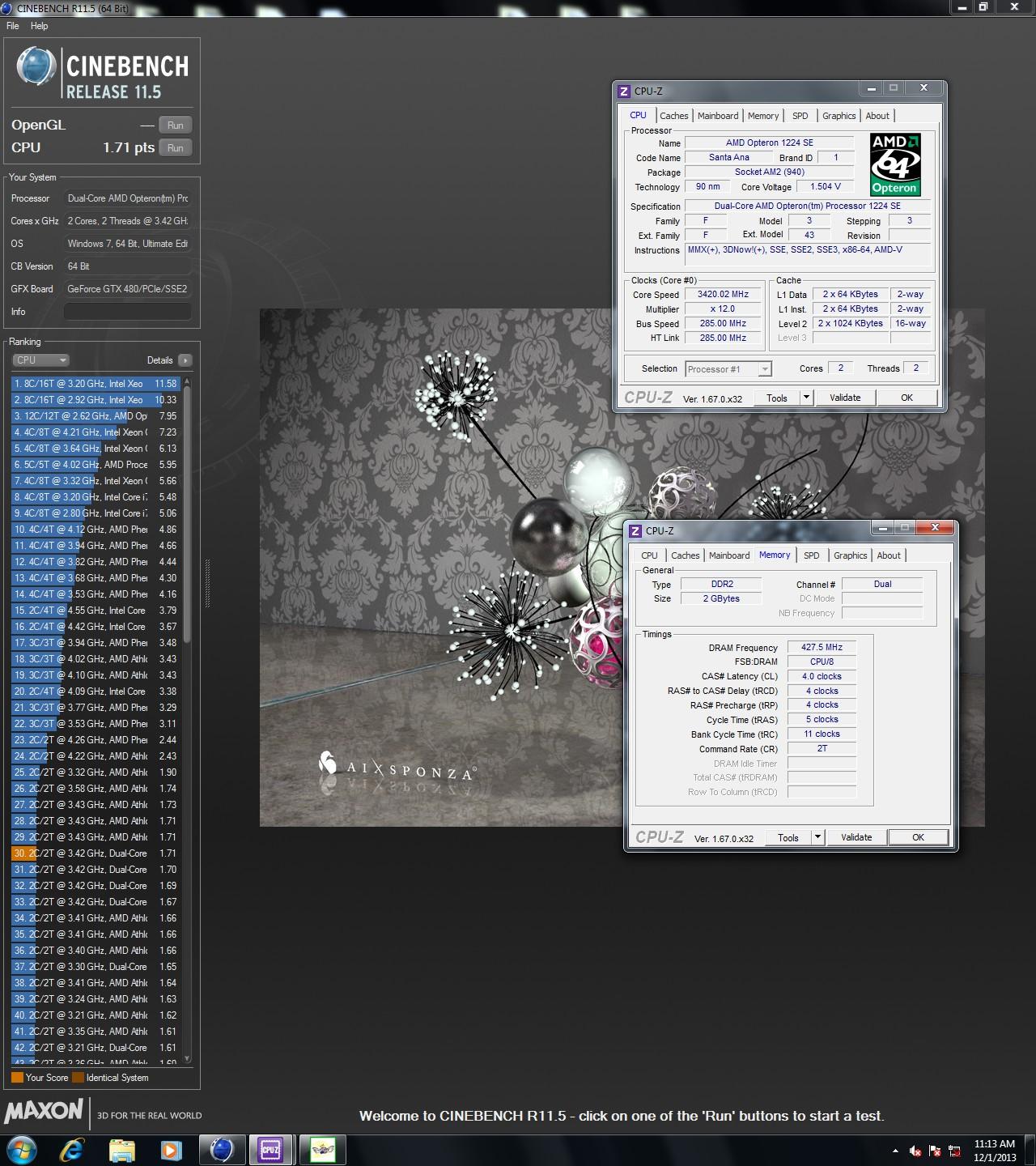Viewport: 1036px width, 1166px height.
Task: Click Validate in Memory CPU-Z window
Action: click(x=856, y=837)
